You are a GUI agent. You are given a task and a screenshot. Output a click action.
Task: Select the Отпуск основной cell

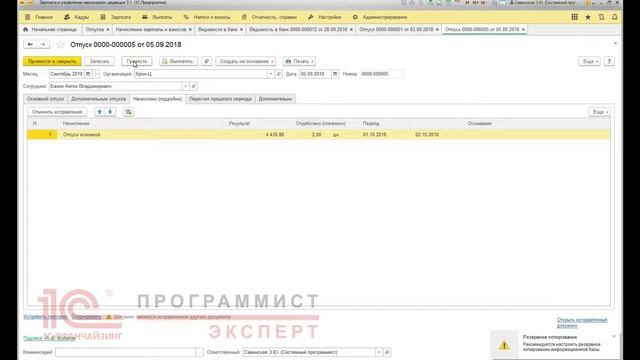[x=141, y=134]
